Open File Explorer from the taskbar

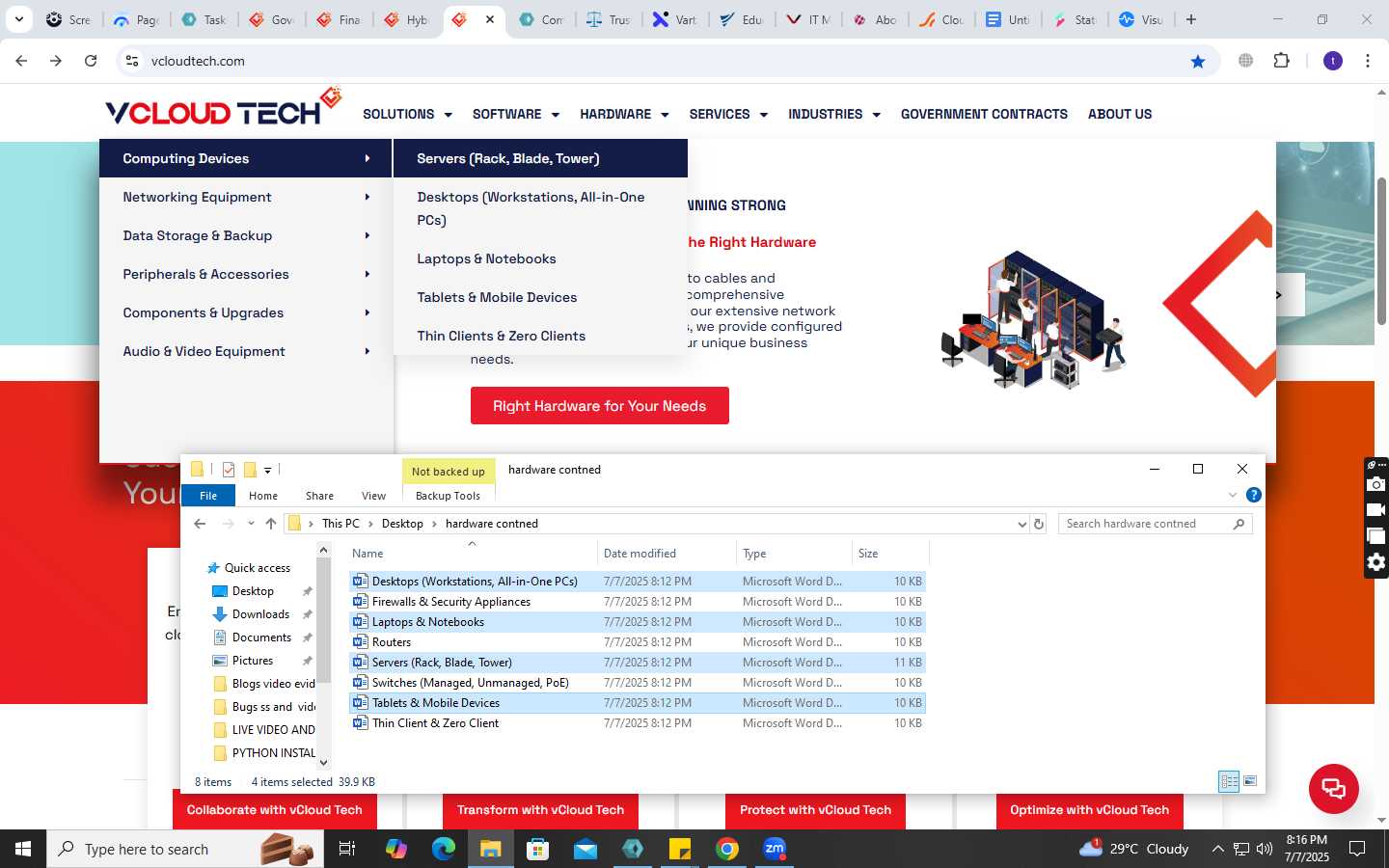(x=491, y=849)
